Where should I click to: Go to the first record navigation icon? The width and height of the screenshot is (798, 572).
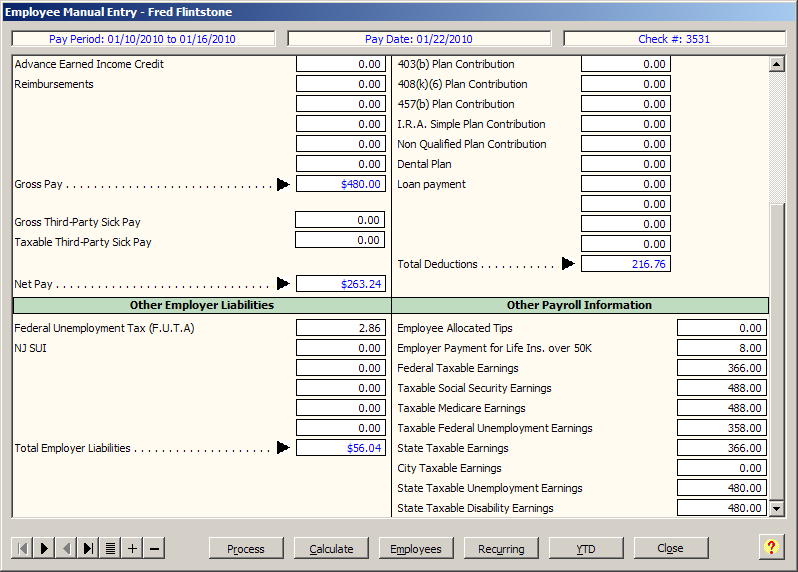[22, 548]
